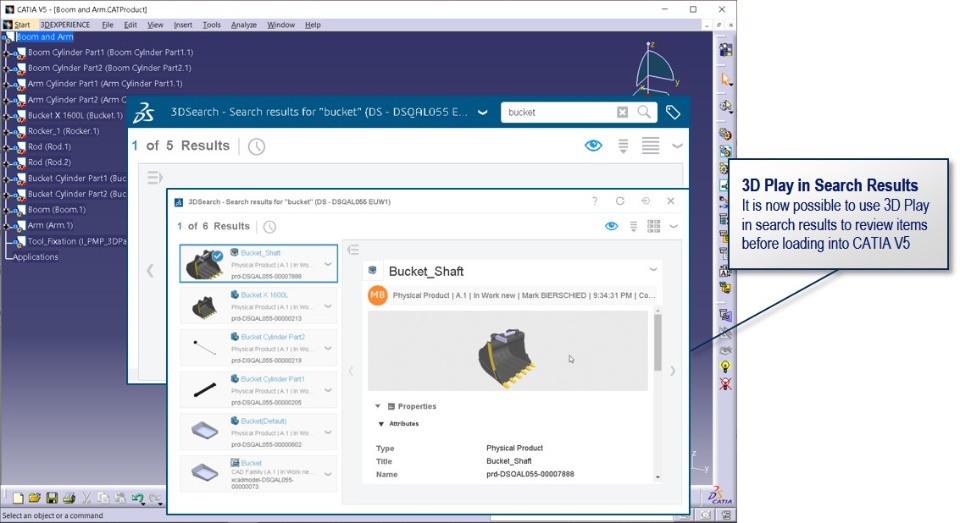Open the chevron beside Bucket_Shaft detail title

pos(653,269)
